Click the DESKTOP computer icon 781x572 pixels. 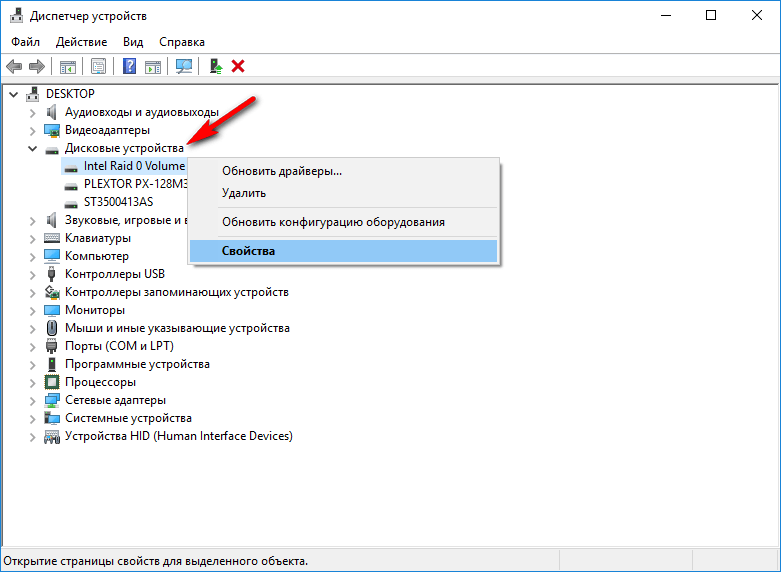pyautogui.click(x=33, y=94)
